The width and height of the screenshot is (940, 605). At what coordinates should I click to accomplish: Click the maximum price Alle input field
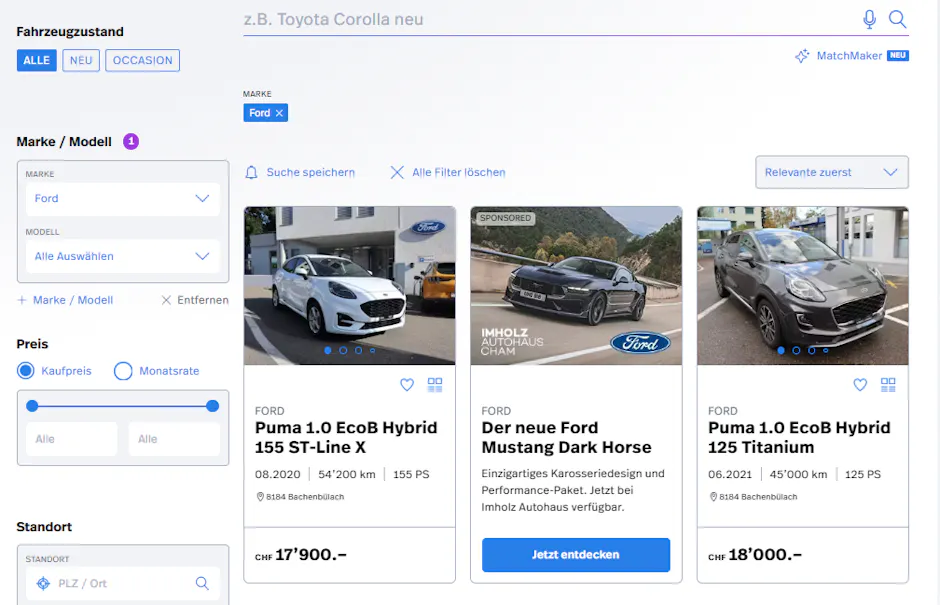coord(174,439)
